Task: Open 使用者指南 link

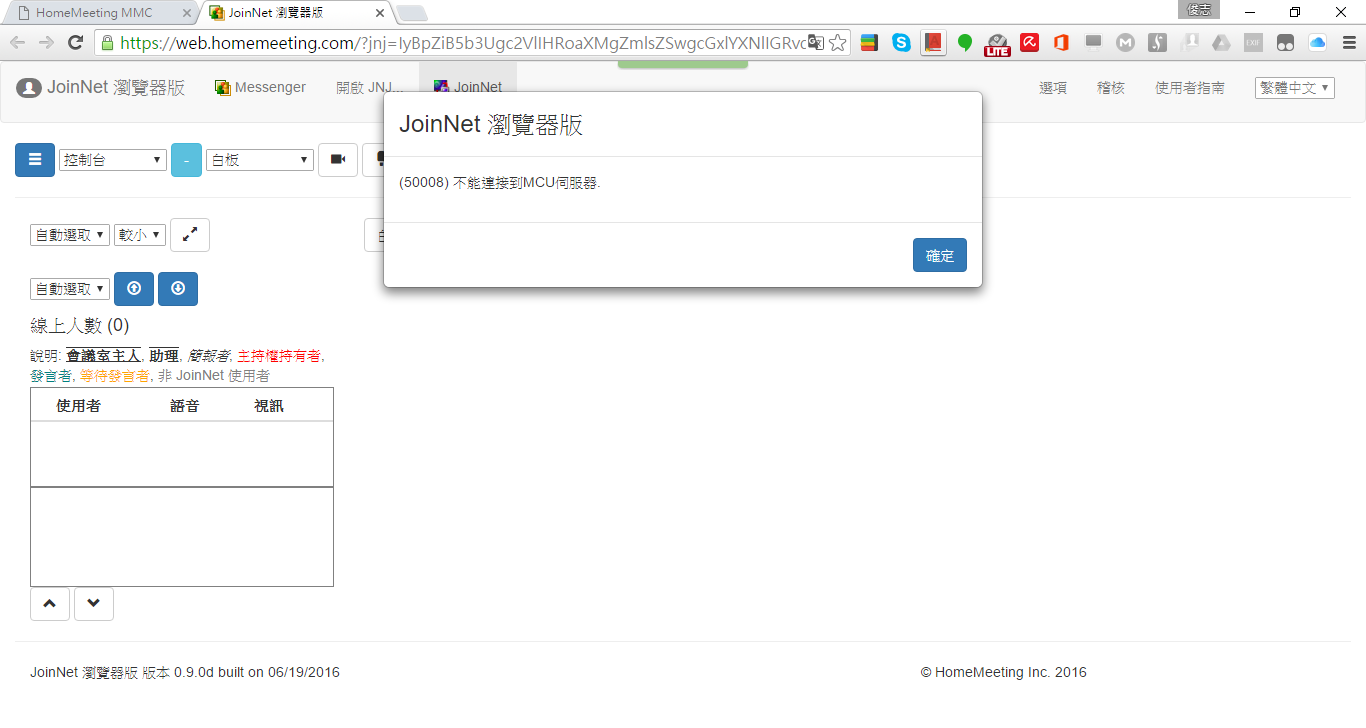Action: tap(1190, 88)
